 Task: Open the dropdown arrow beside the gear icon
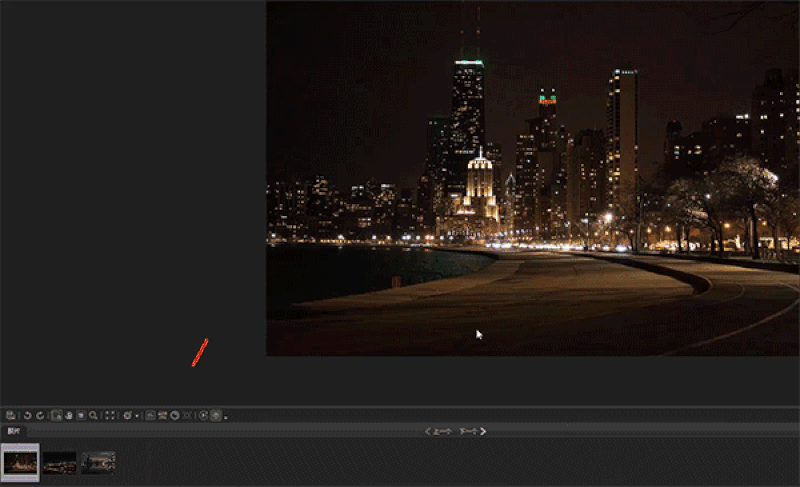click(136, 416)
